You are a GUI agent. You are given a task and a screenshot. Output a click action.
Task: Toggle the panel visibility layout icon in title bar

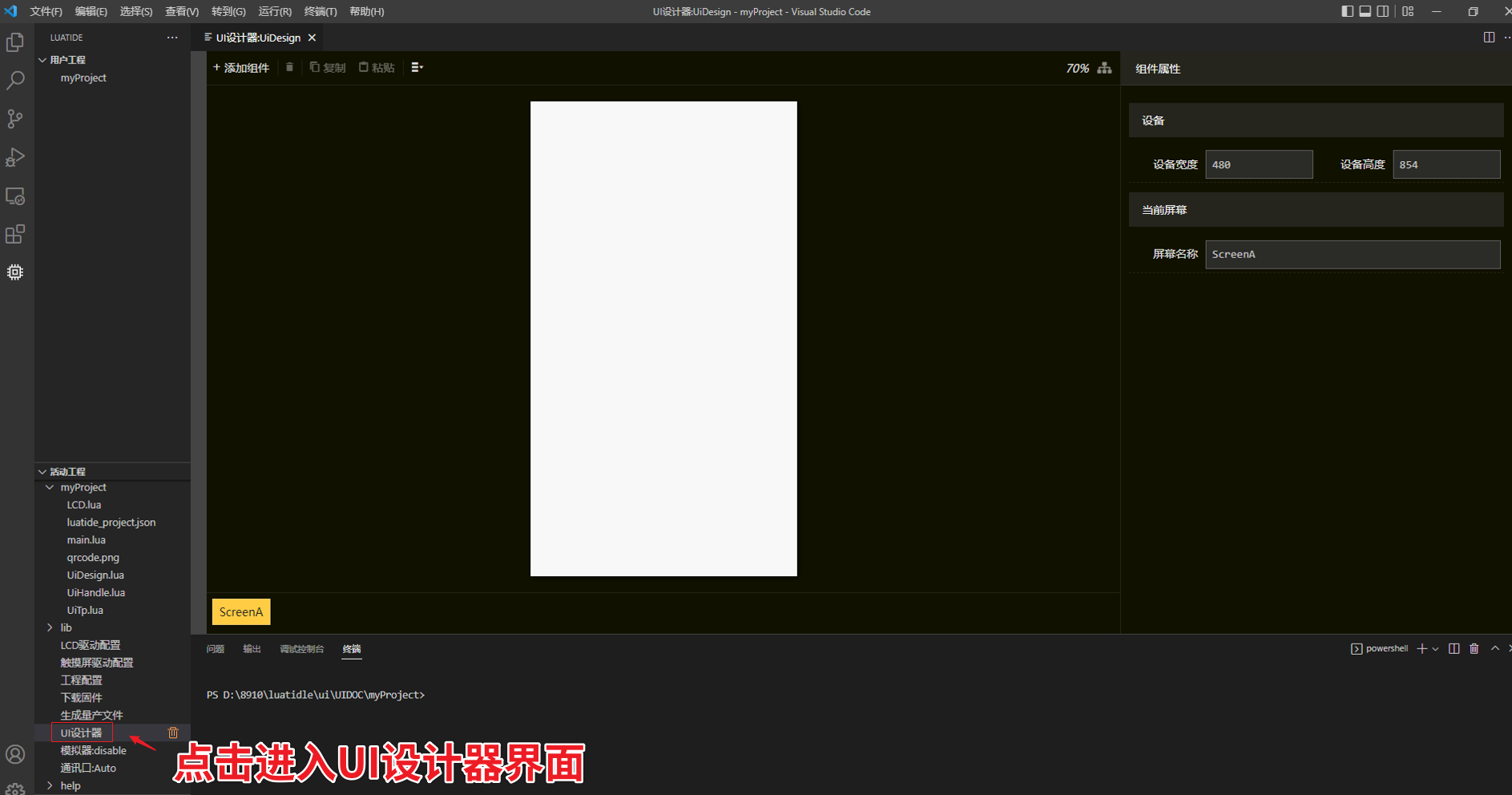pos(1365,11)
